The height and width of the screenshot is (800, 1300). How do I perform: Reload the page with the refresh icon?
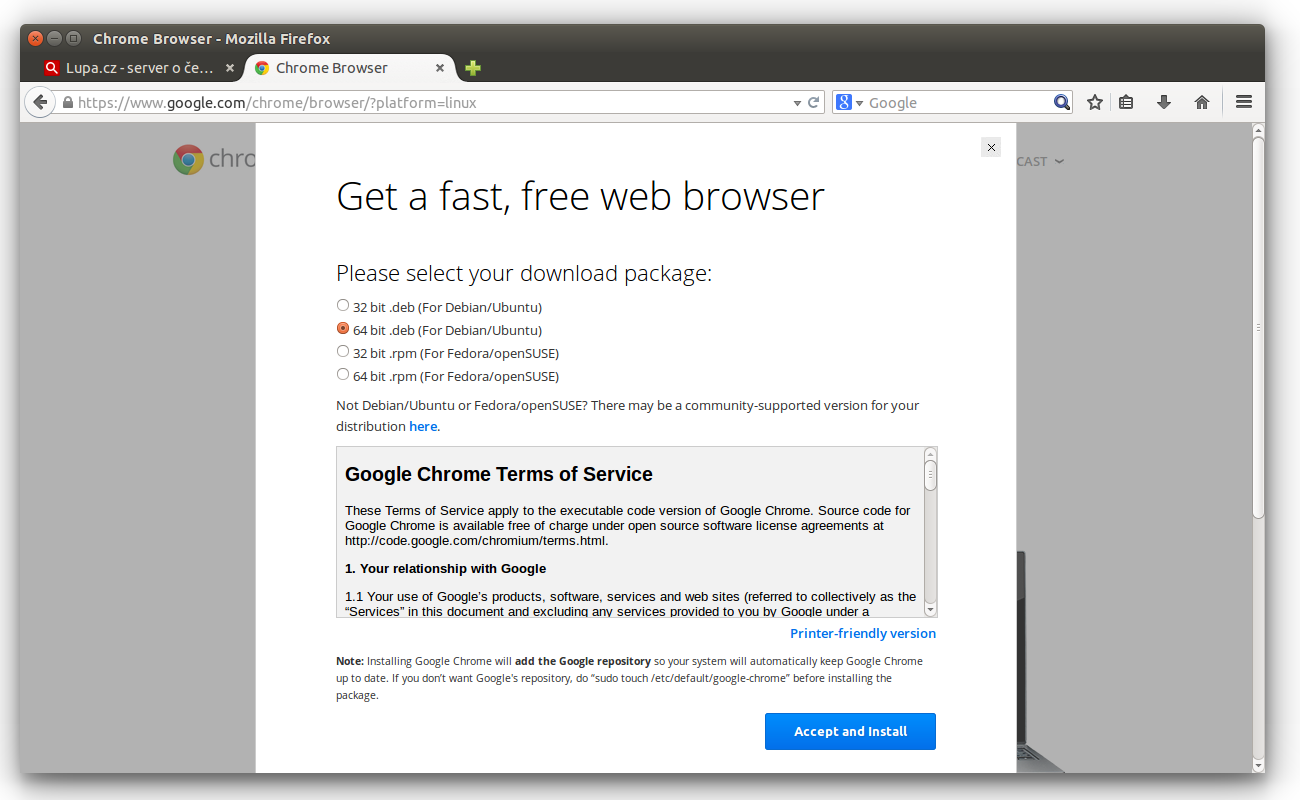pyautogui.click(x=814, y=102)
